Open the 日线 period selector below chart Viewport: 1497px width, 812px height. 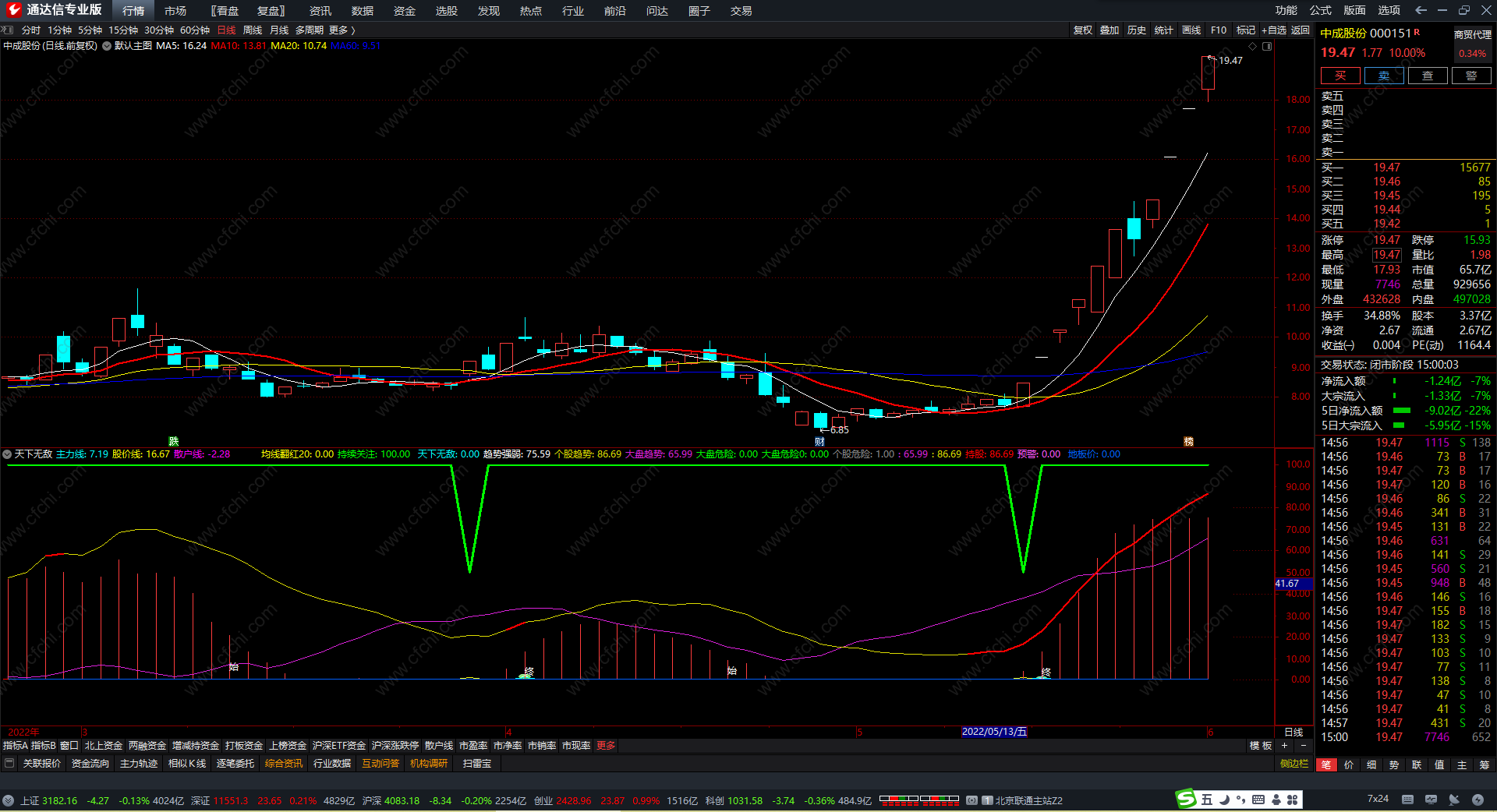click(x=1294, y=732)
